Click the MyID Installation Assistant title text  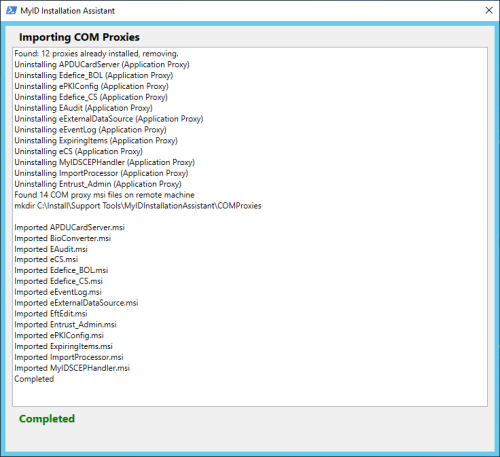click(x=68, y=11)
